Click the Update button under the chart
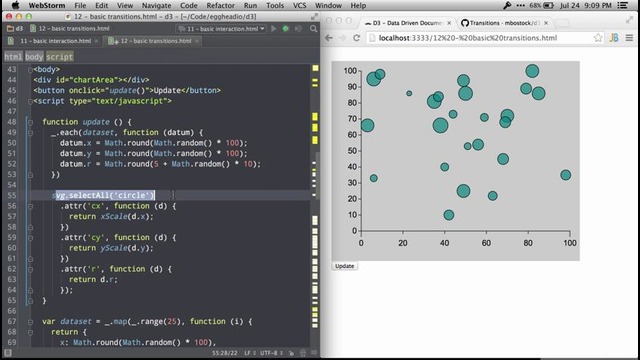This screenshot has width=640, height=360. 344,266
